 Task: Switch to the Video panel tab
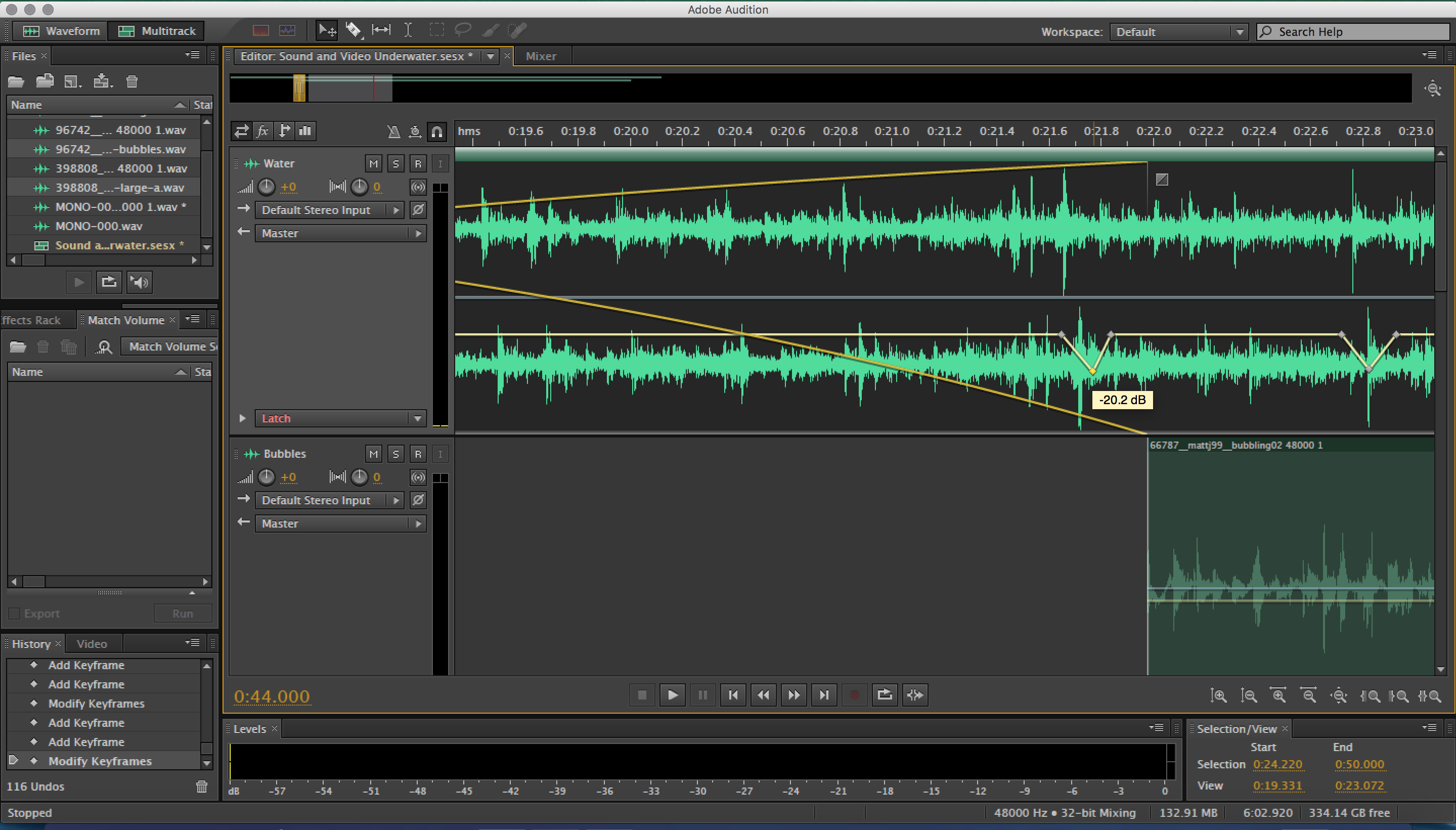(x=91, y=643)
